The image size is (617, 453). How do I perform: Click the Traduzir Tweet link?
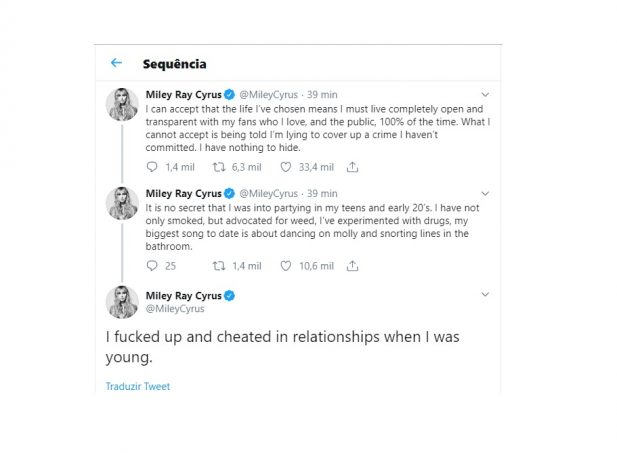[x=138, y=386]
